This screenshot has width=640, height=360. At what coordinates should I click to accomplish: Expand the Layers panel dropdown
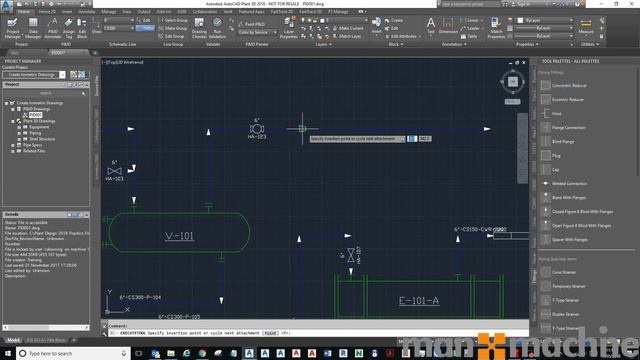coord(323,44)
